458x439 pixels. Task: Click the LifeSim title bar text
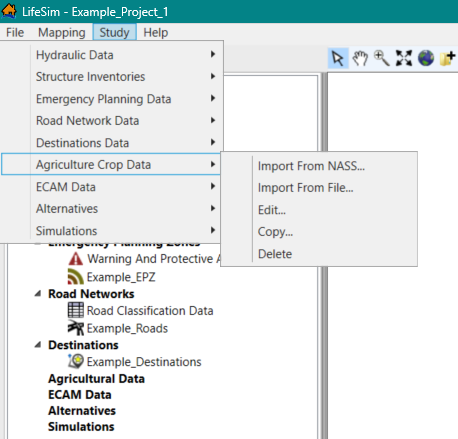click(x=95, y=12)
